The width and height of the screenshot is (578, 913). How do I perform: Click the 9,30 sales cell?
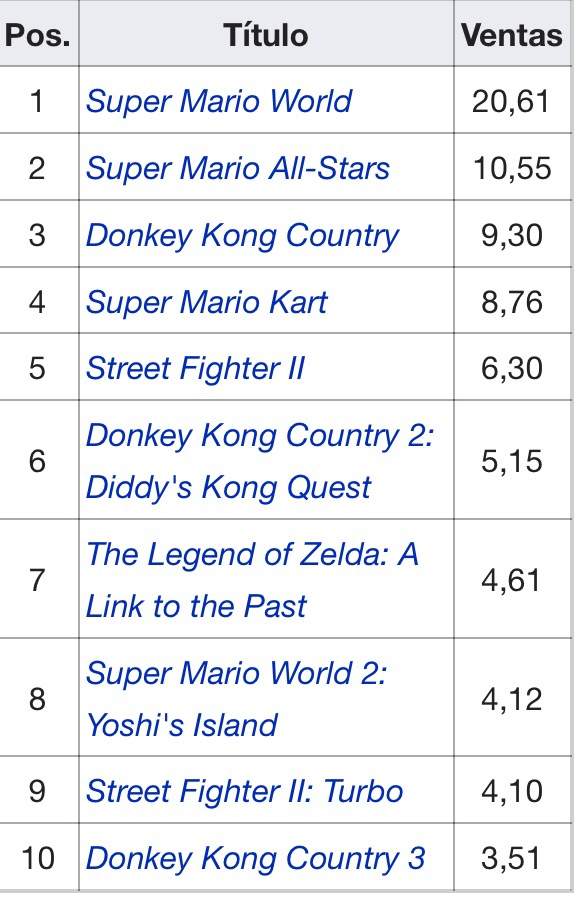tap(512, 235)
